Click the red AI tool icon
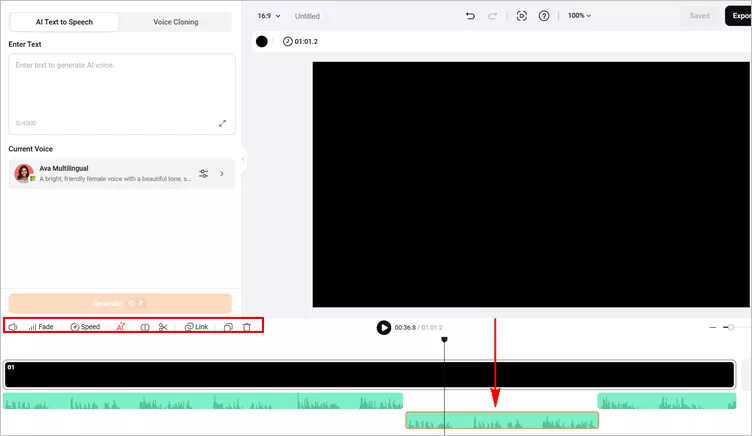 (x=120, y=327)
